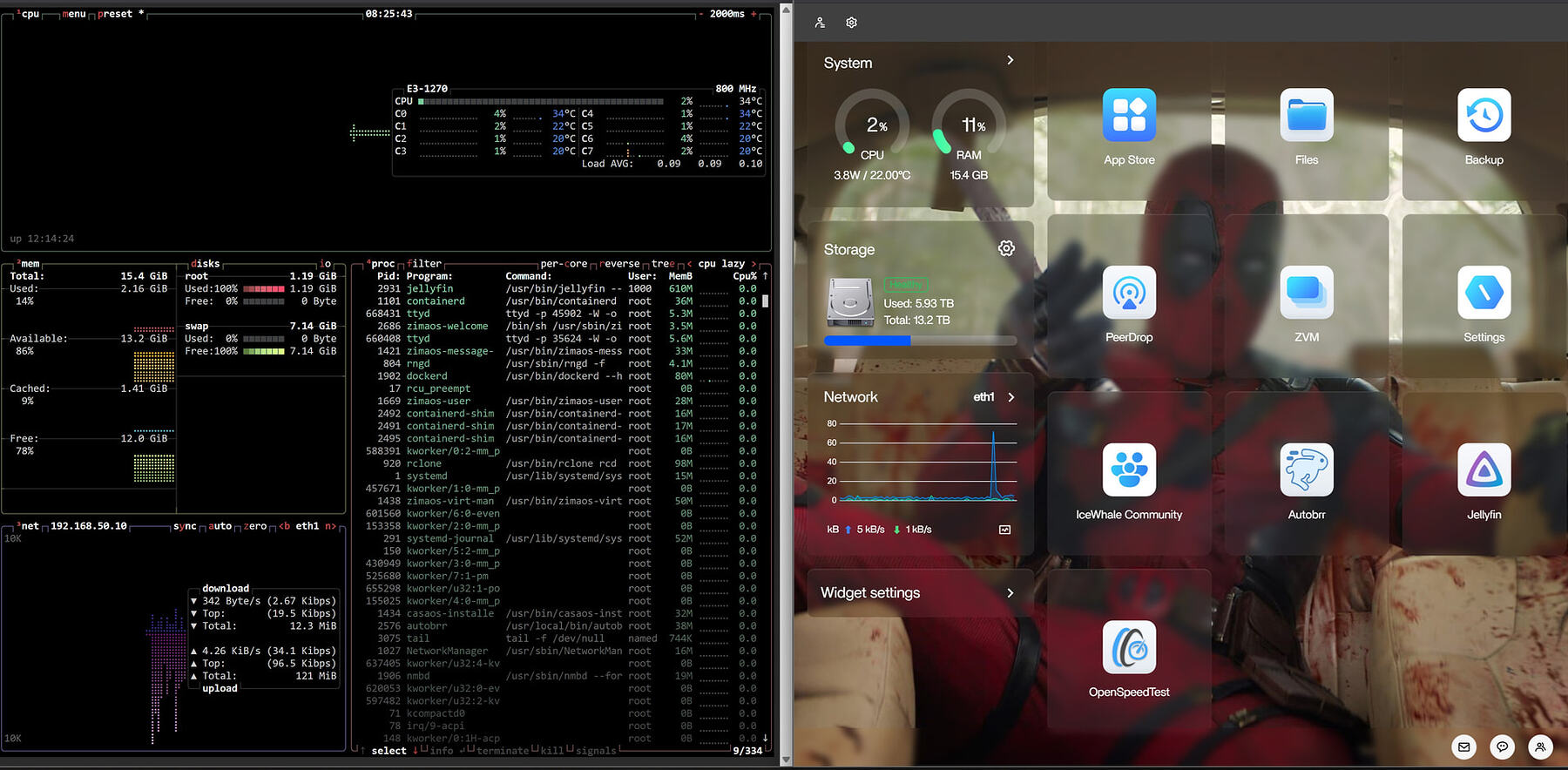This screenshot has height=770, width=1568.
Task: Launch the Files app
Action: (x=1307, y=115)
